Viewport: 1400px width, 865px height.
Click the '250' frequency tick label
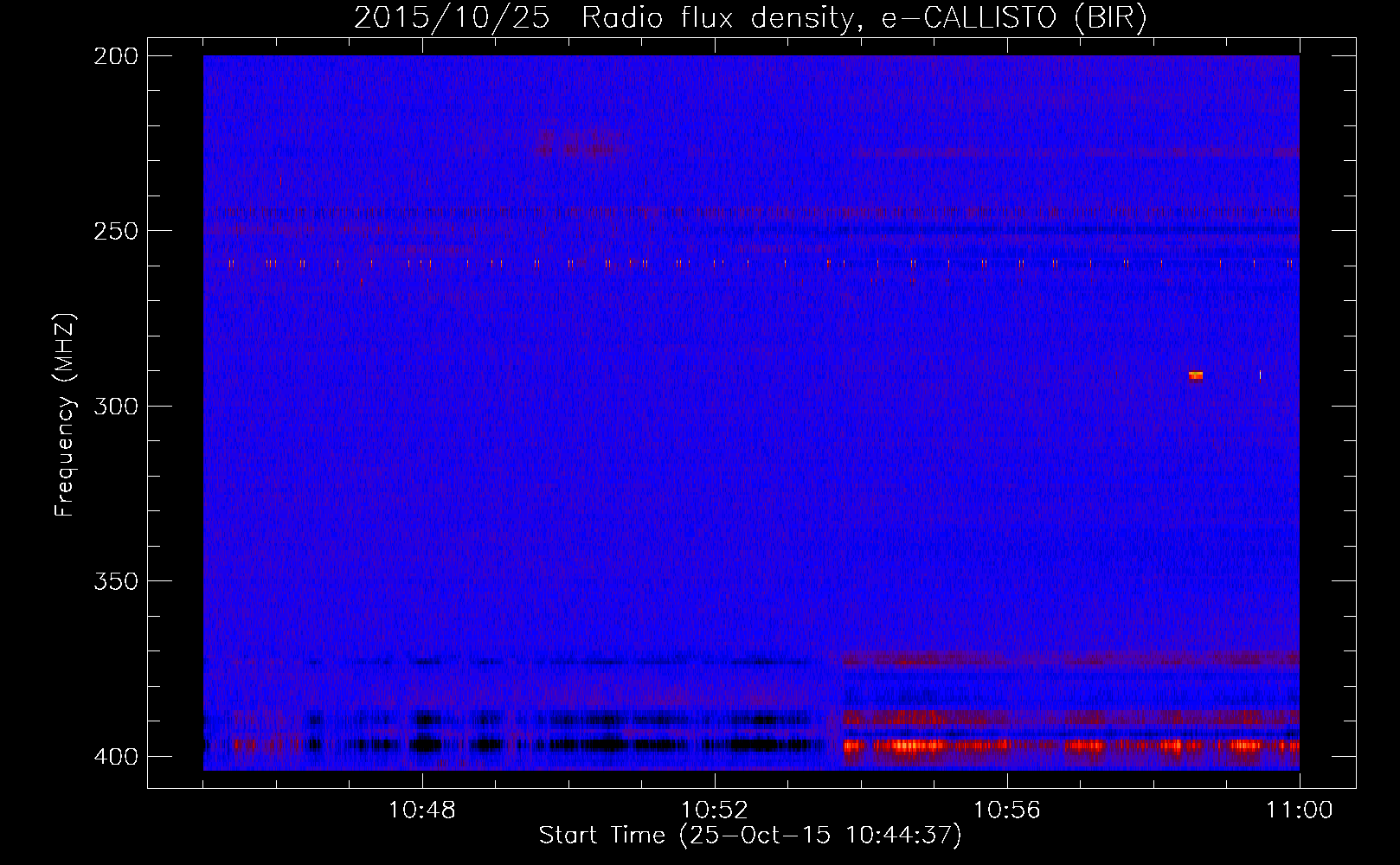point(115,231)
